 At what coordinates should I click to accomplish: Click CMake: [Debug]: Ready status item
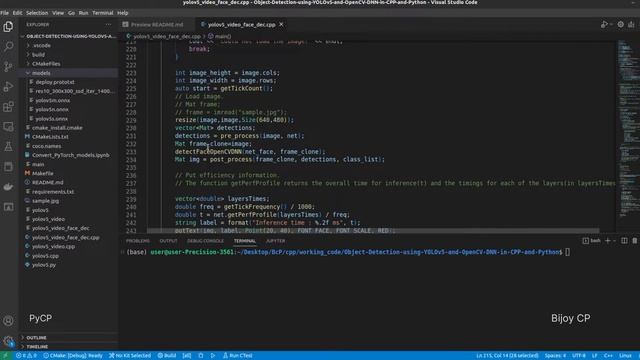73,356
